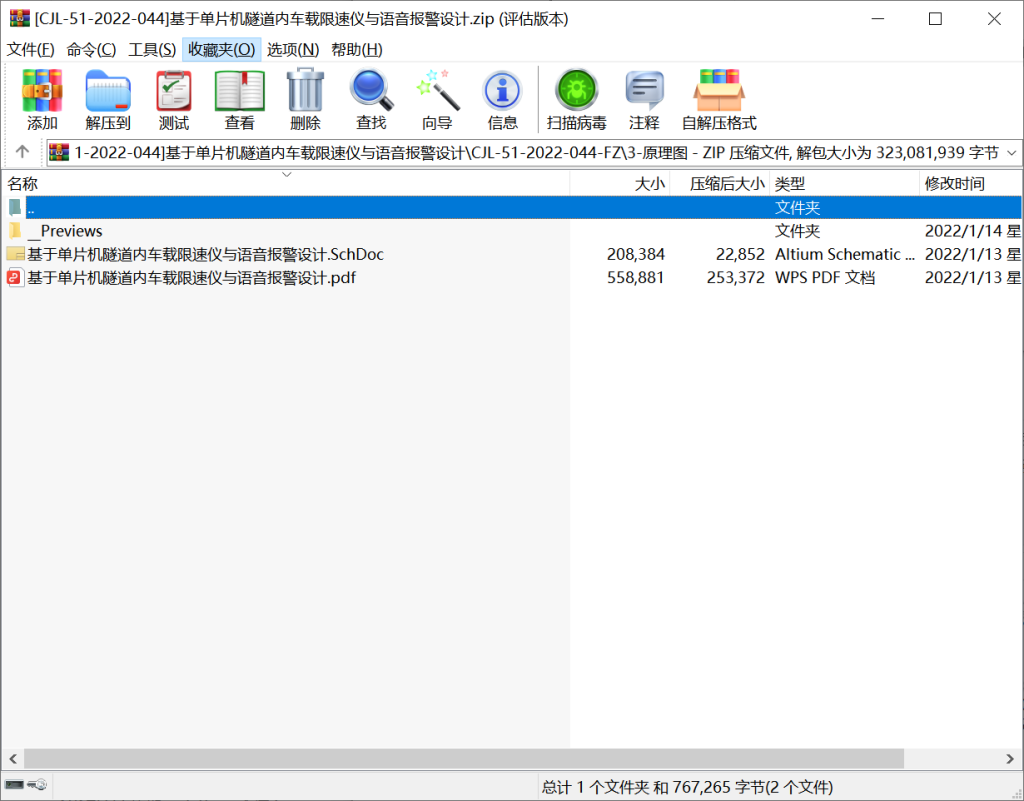Run the 测试 (Test) archive tool

174,100
